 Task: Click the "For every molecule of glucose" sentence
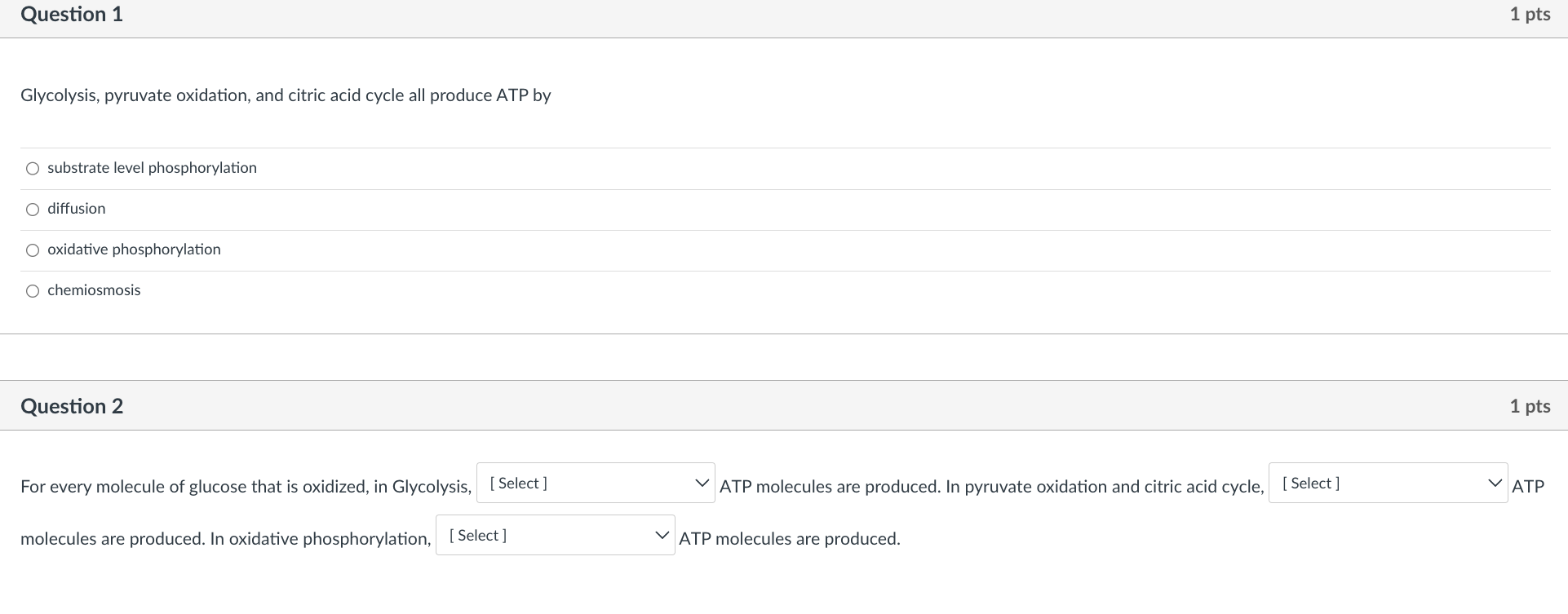pos(246,487)
